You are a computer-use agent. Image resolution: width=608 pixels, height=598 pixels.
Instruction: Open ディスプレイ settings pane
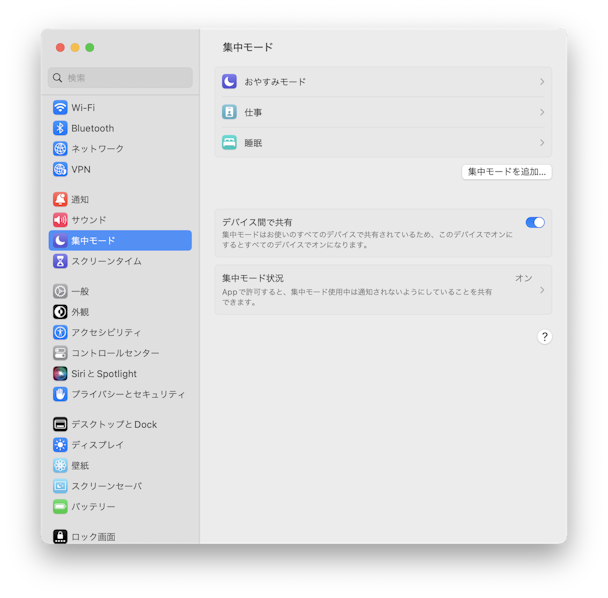[120, 445]
